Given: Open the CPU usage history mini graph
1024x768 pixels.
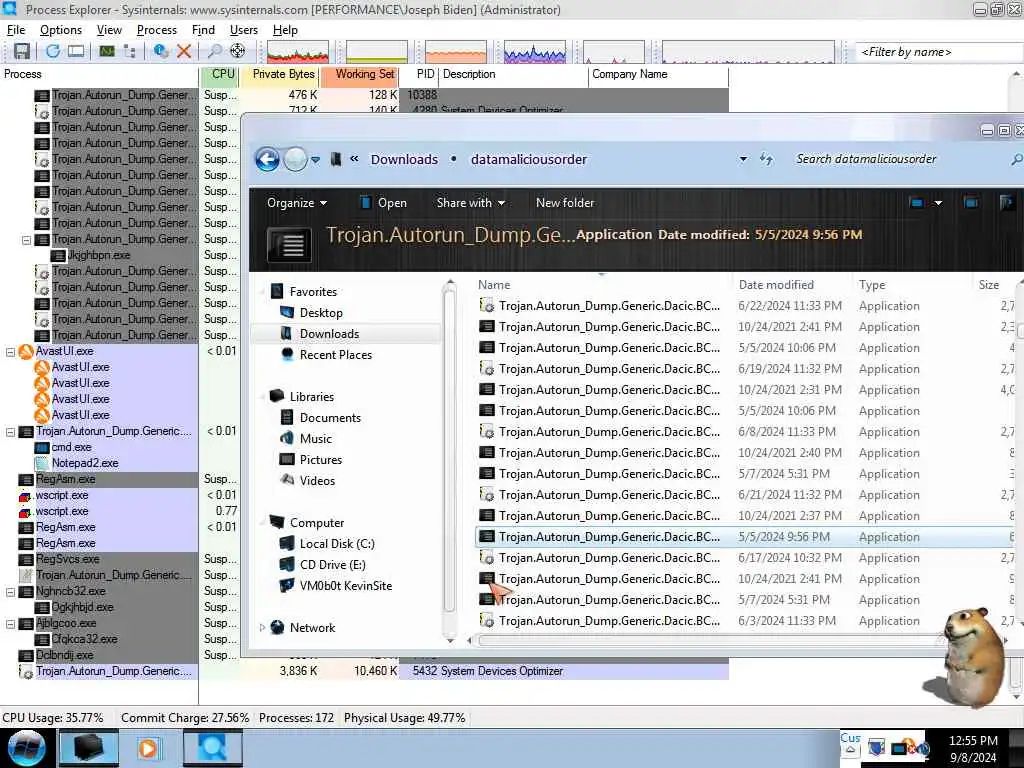Looking at the screenshot, I should point(297,52).
